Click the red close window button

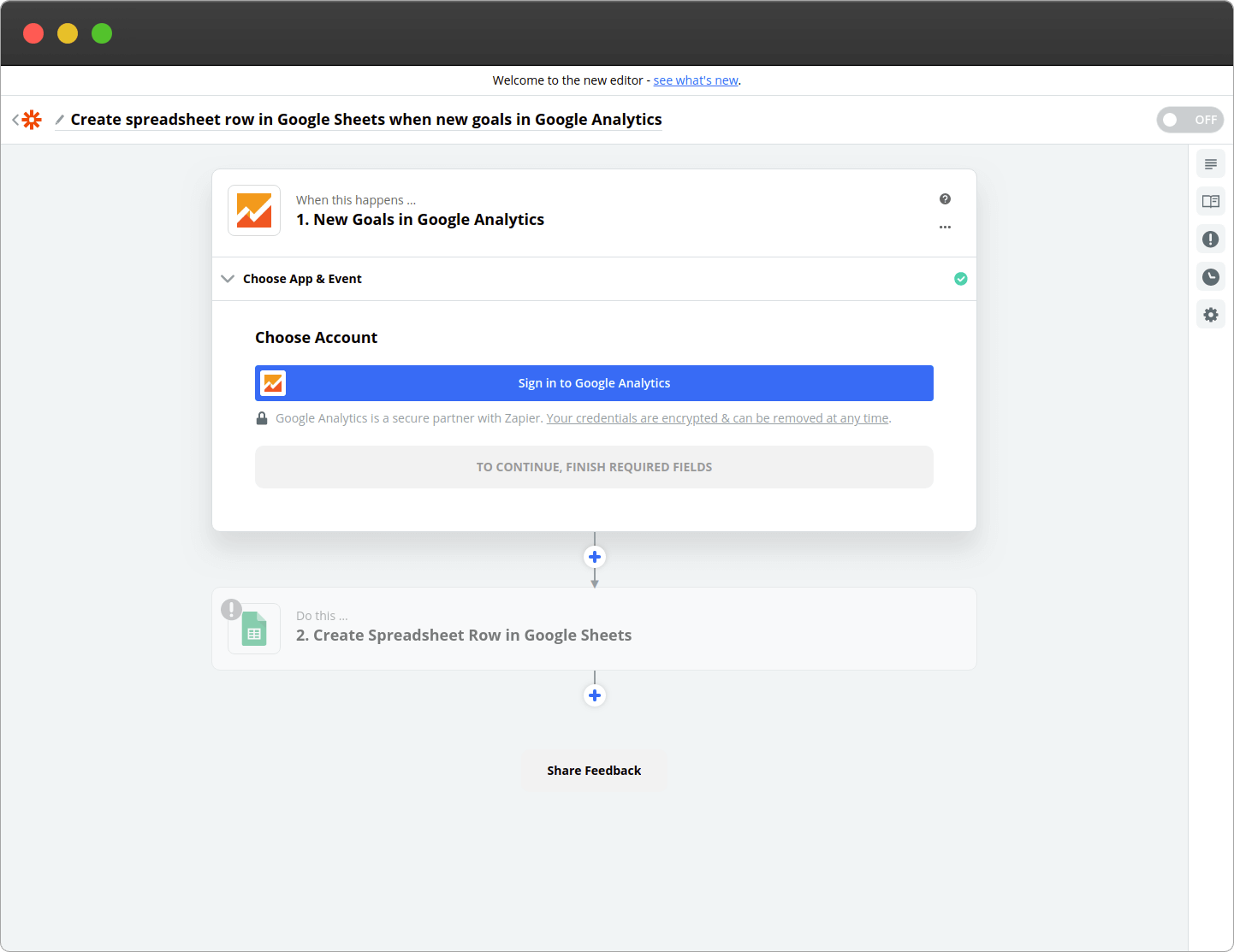(x=33, y=33)
